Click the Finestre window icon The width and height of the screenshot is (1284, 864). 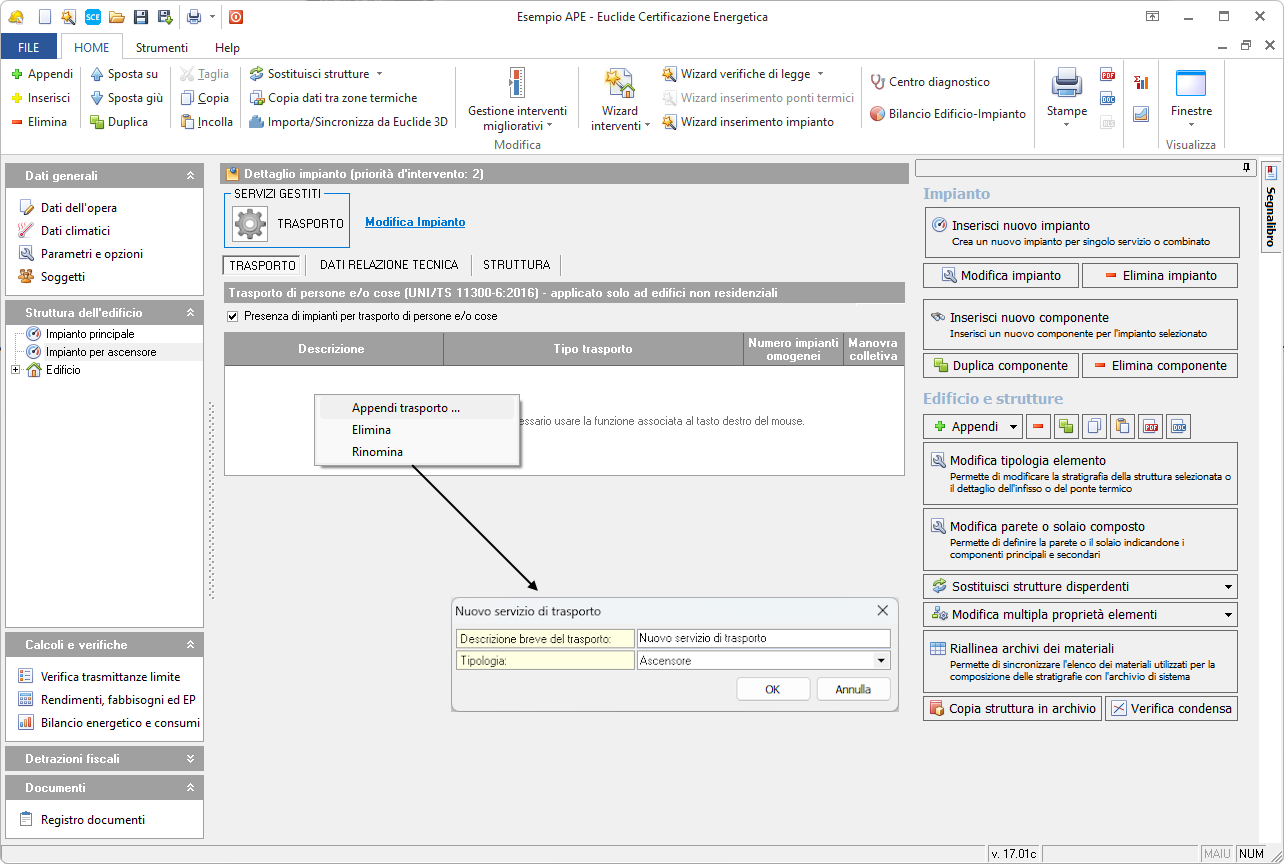pyautogui.click(x=1190, y=84)
